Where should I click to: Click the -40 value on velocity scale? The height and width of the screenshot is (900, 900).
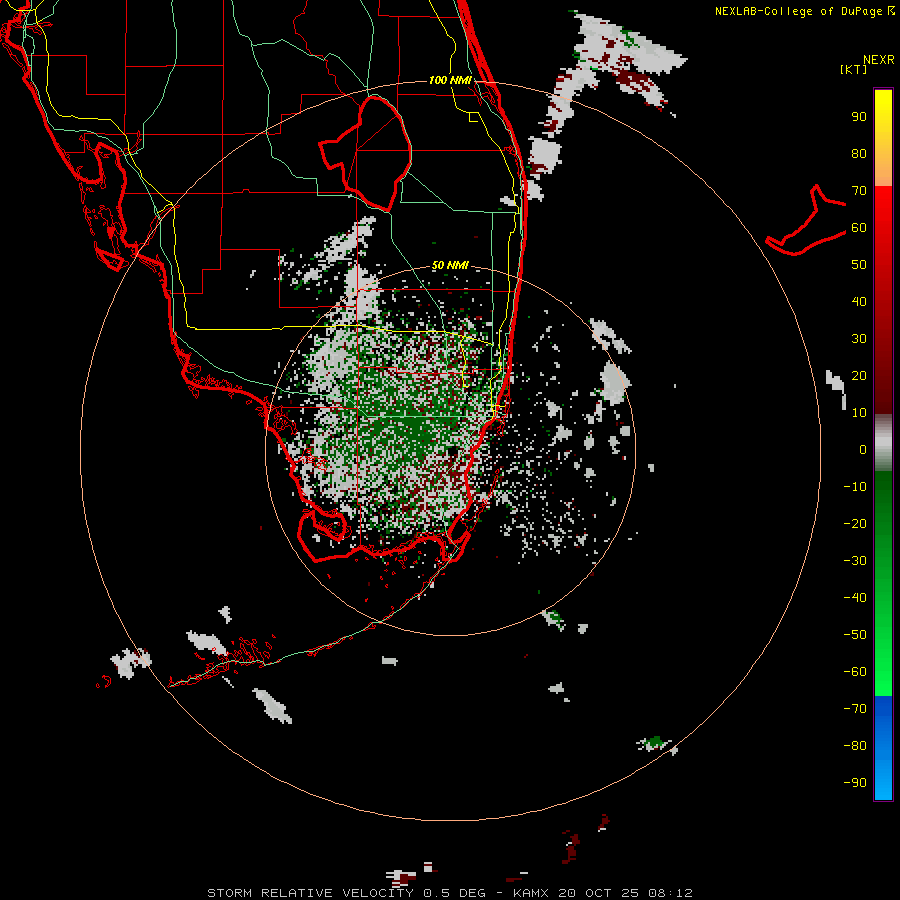pyautogui.click(x=855, y=598)
